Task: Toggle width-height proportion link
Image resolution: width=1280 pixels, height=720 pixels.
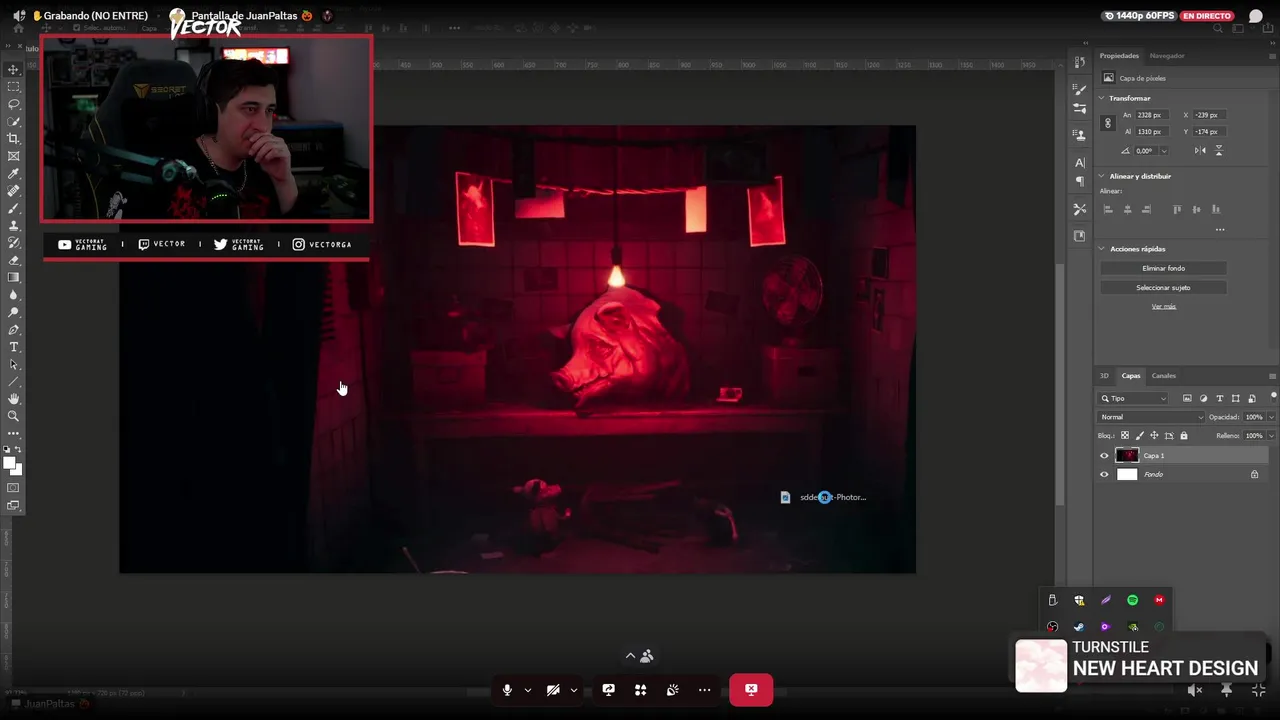Action: [1107, 123]
